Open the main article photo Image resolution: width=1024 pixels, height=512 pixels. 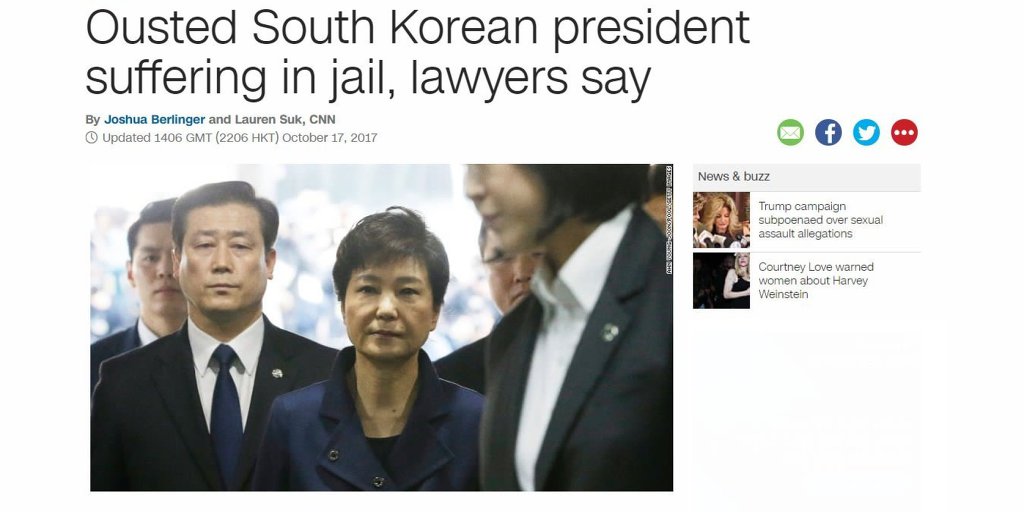point(381,327)
